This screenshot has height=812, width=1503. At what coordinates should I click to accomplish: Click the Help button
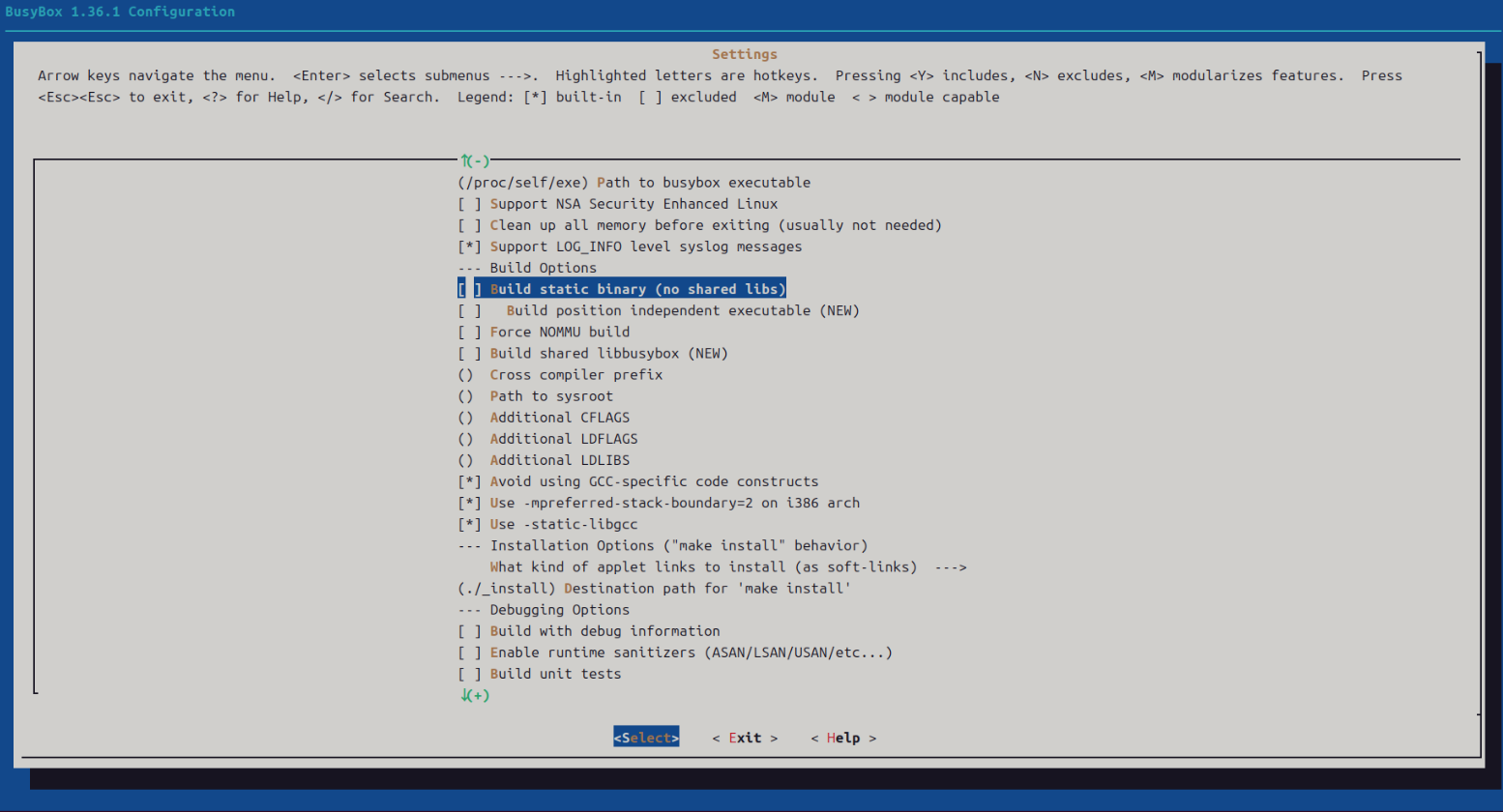click(x=843, y=738)
